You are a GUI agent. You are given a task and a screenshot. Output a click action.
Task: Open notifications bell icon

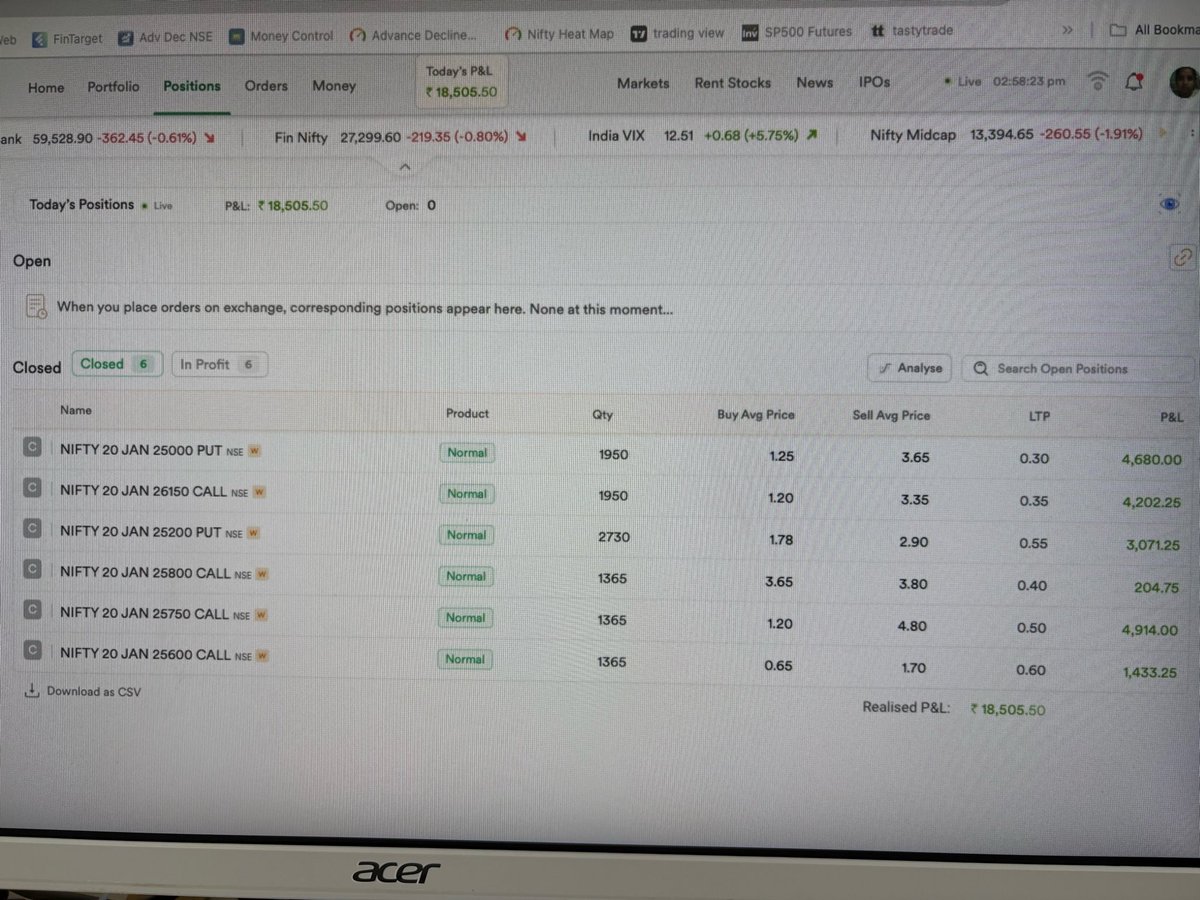1134,82
